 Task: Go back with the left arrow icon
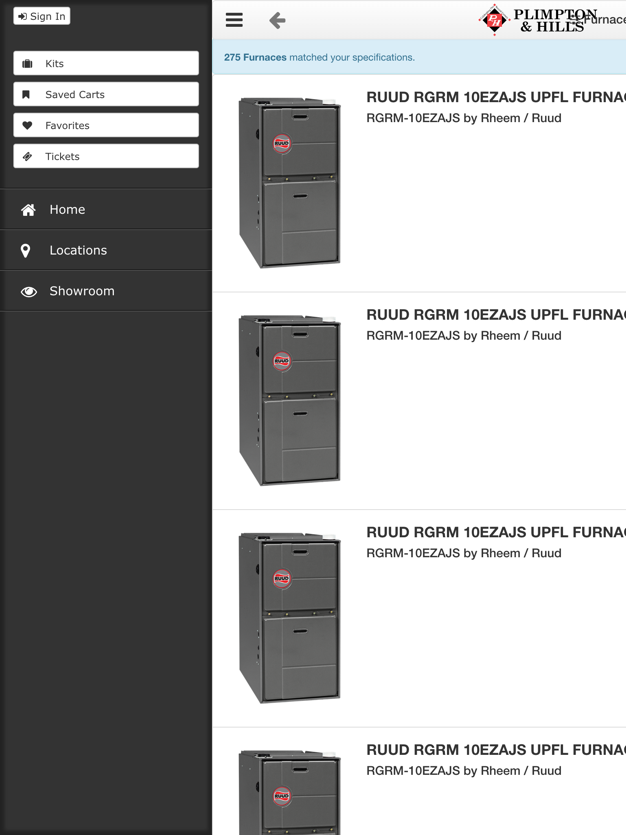277,21
